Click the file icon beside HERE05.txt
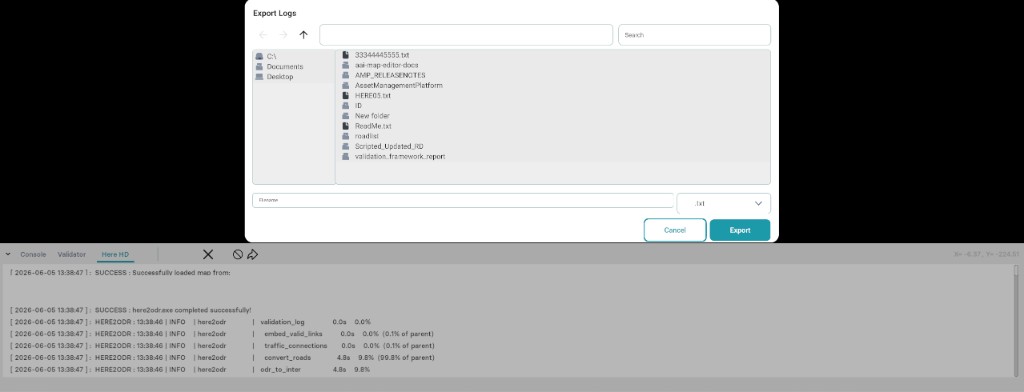The width and height of the screenshot is (1024, 392). coord(345,95)
